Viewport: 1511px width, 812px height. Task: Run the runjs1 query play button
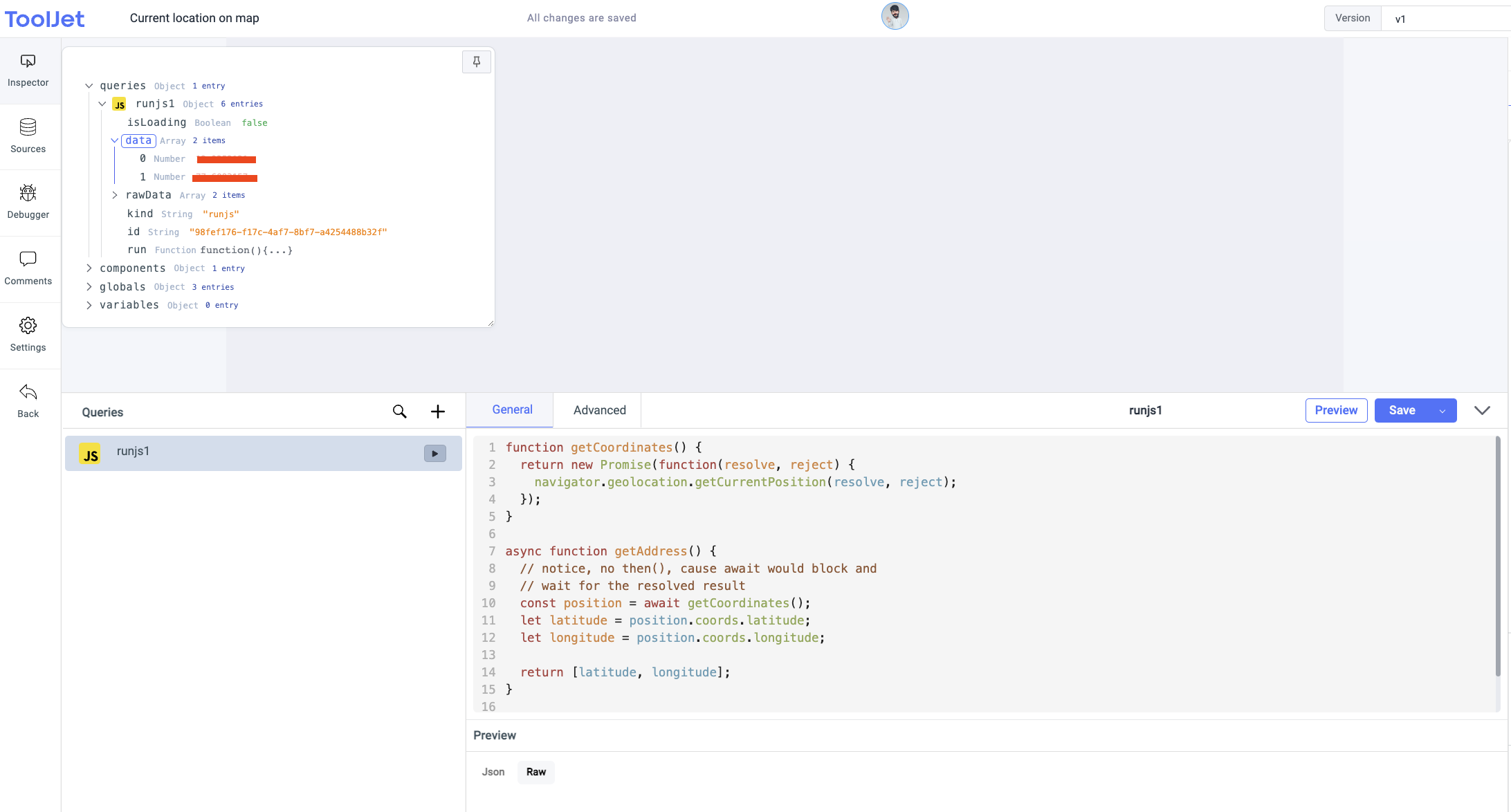[x=434, y=454]
